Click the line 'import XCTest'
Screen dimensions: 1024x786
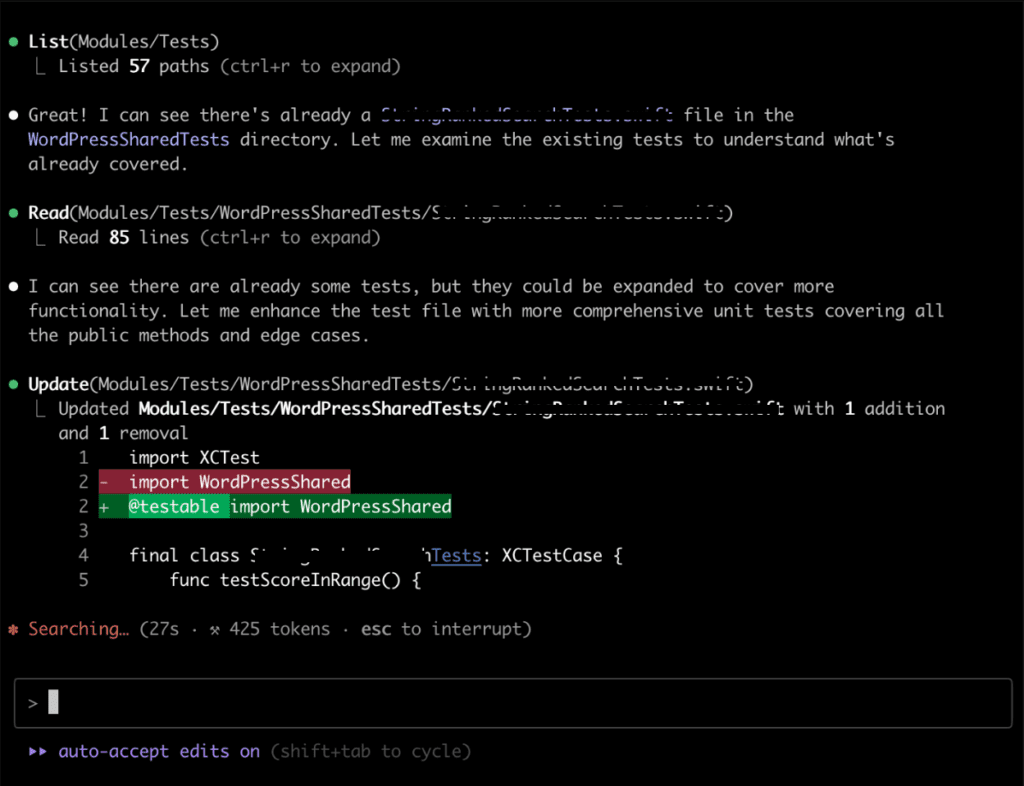pyautogui.click(x=194, y=458)
